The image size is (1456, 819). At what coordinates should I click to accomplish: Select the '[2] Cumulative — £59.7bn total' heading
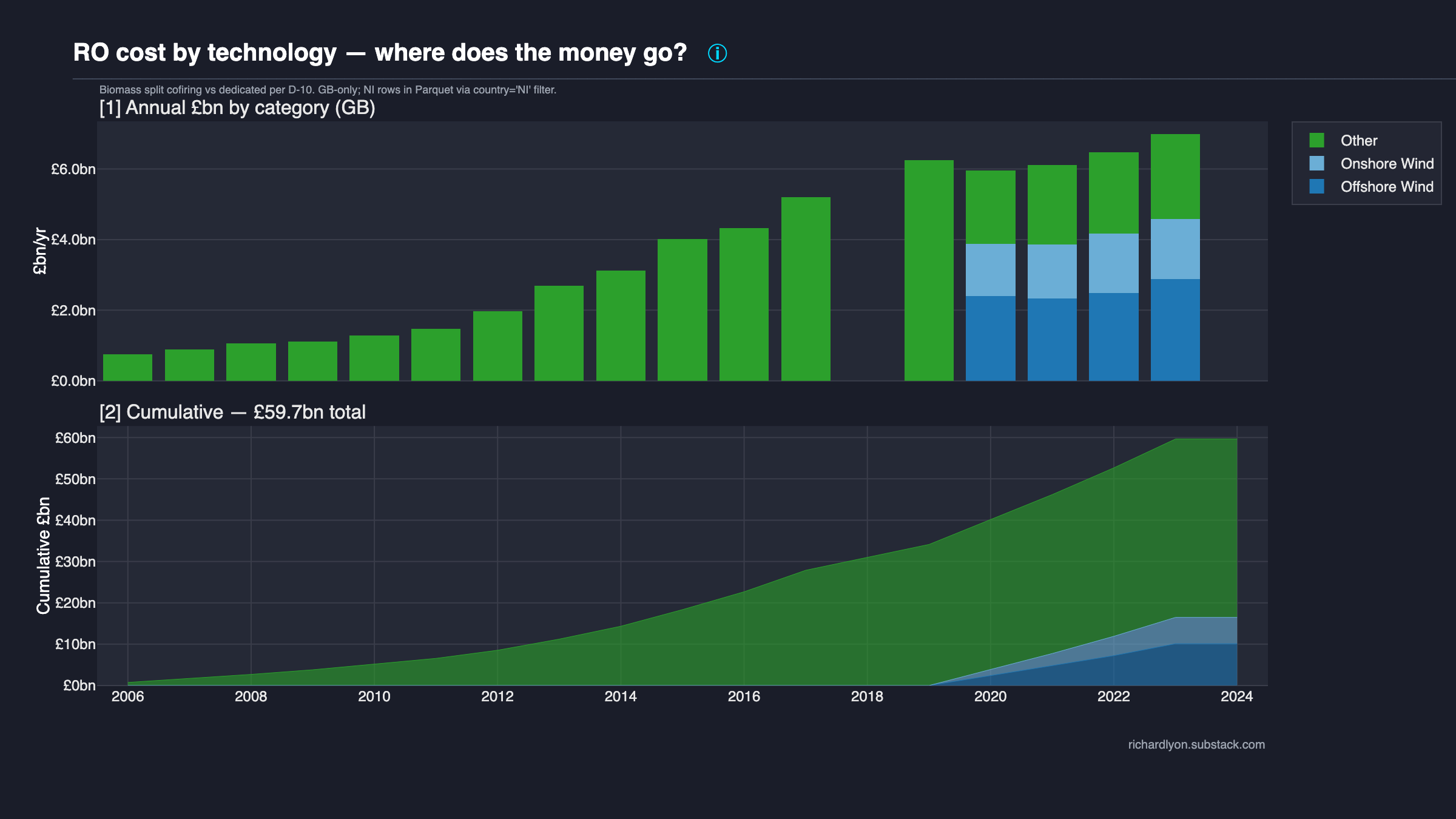pyautogui.click(x=233, y=412)
